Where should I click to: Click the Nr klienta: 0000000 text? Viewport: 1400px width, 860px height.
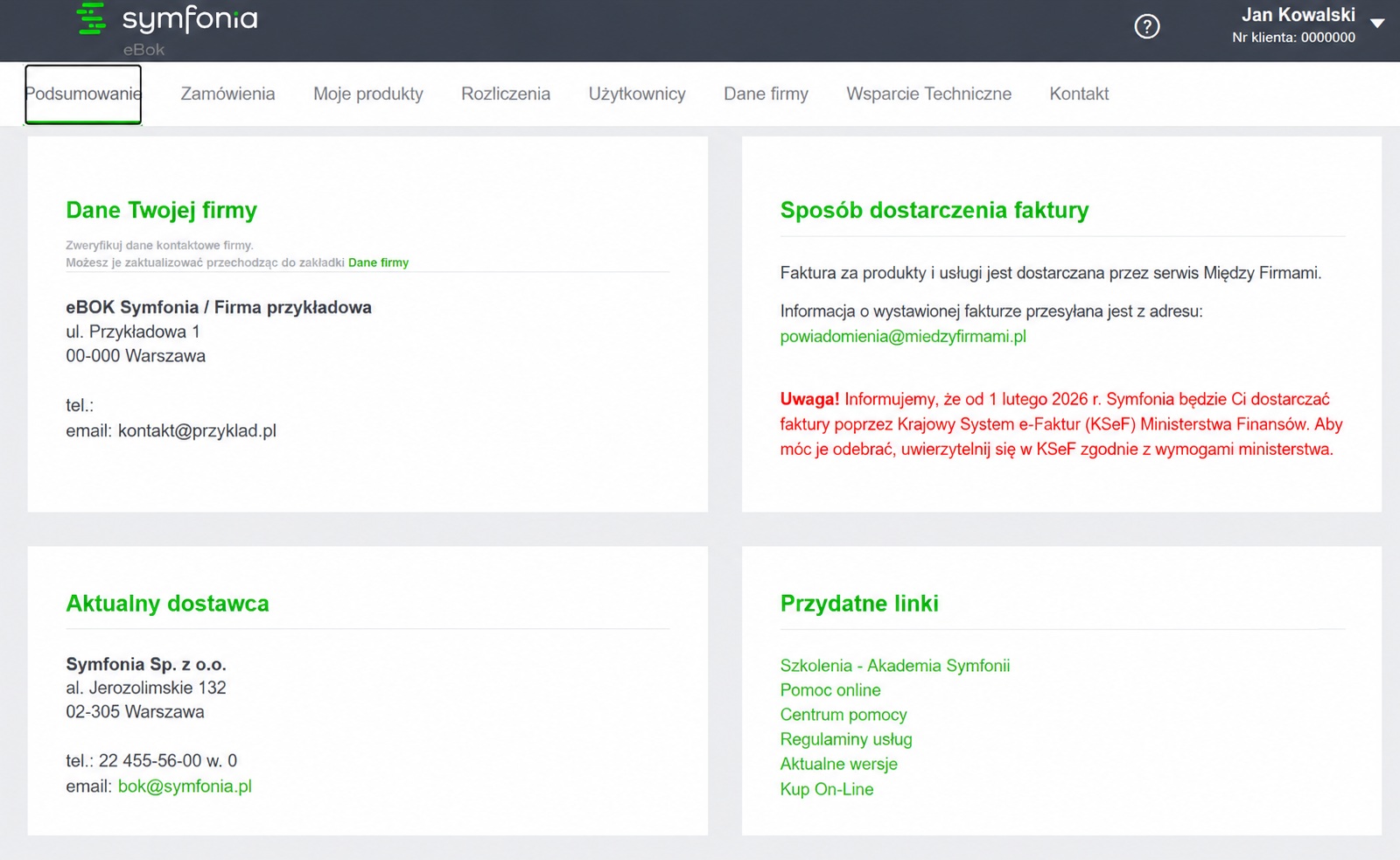coord(1294,38)
